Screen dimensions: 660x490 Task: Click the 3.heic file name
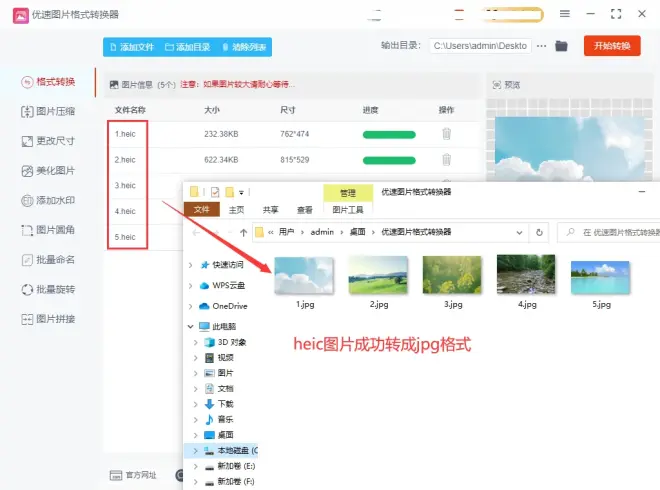click(x=125, y=185)
